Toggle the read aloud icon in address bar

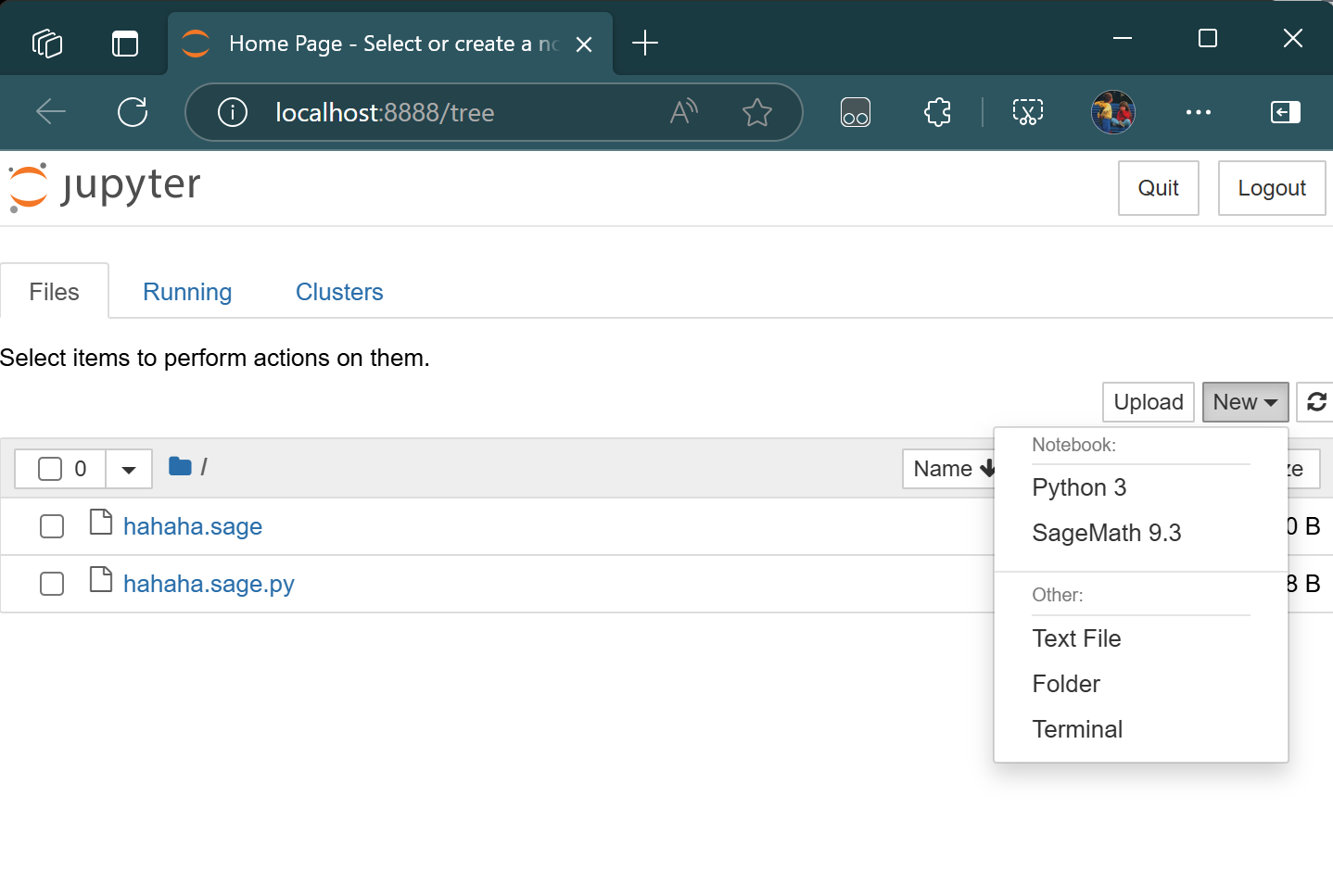[683, 112]
